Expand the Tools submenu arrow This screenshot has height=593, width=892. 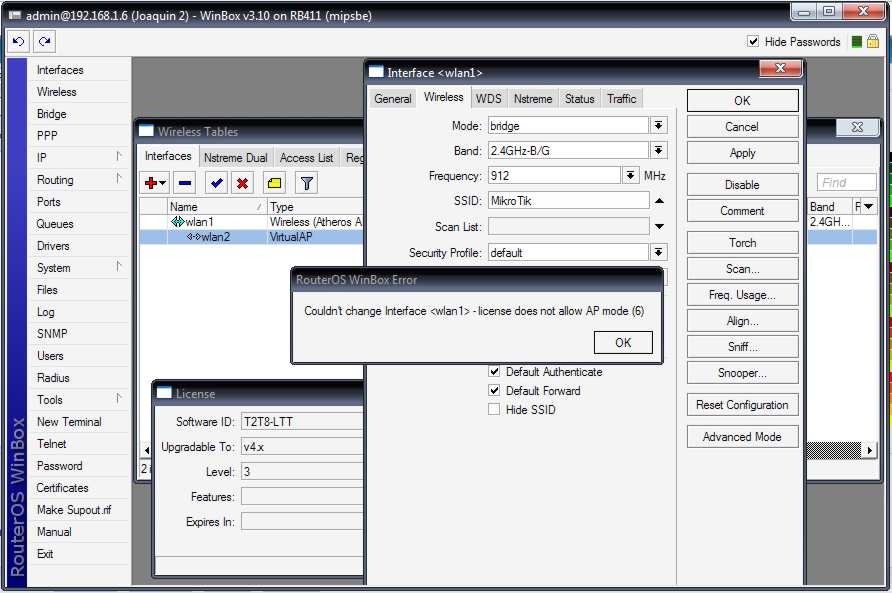pyautogui.click(x=118, y=398)
